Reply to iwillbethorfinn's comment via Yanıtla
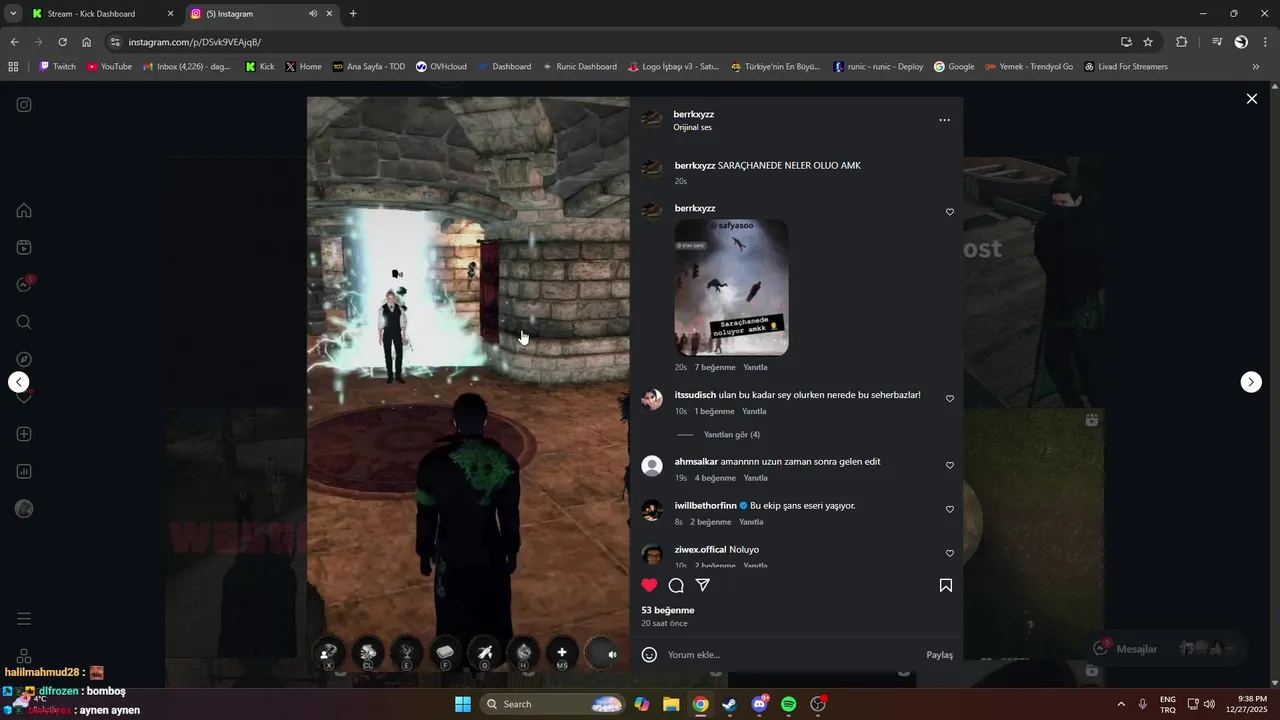 tap(751, 522)
